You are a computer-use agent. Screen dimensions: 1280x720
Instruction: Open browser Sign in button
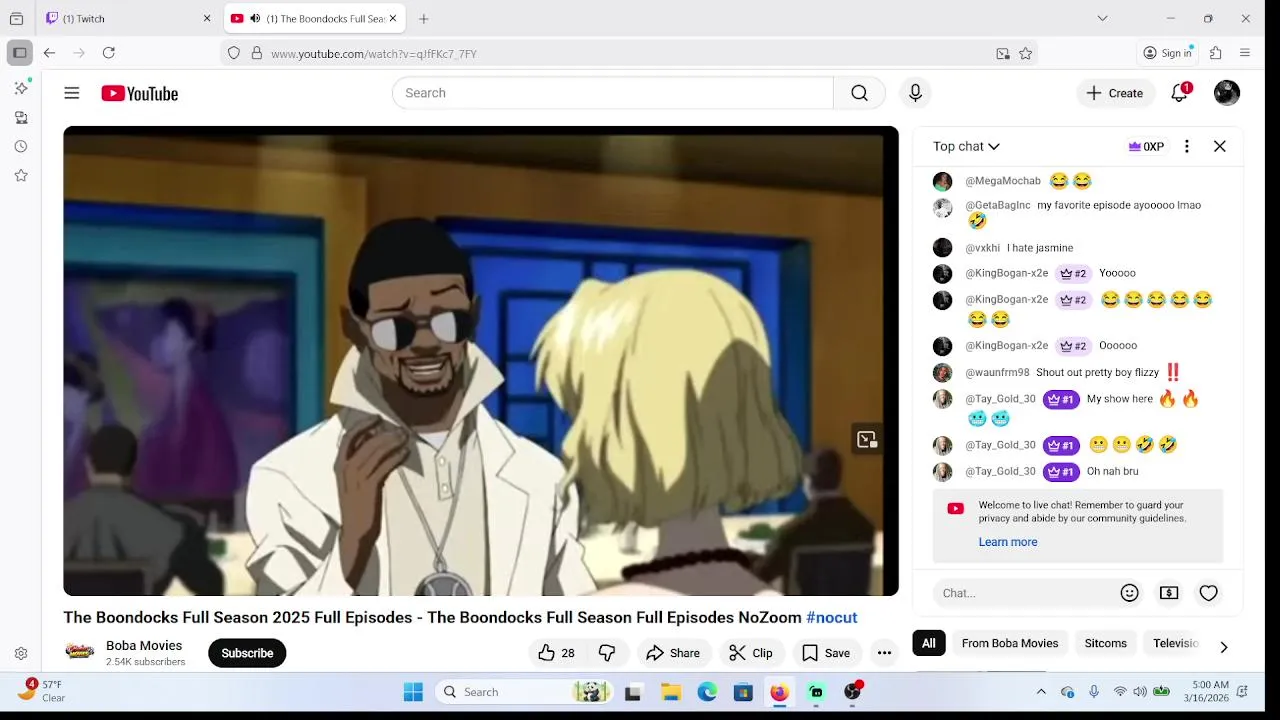[x=1169, y=53]
